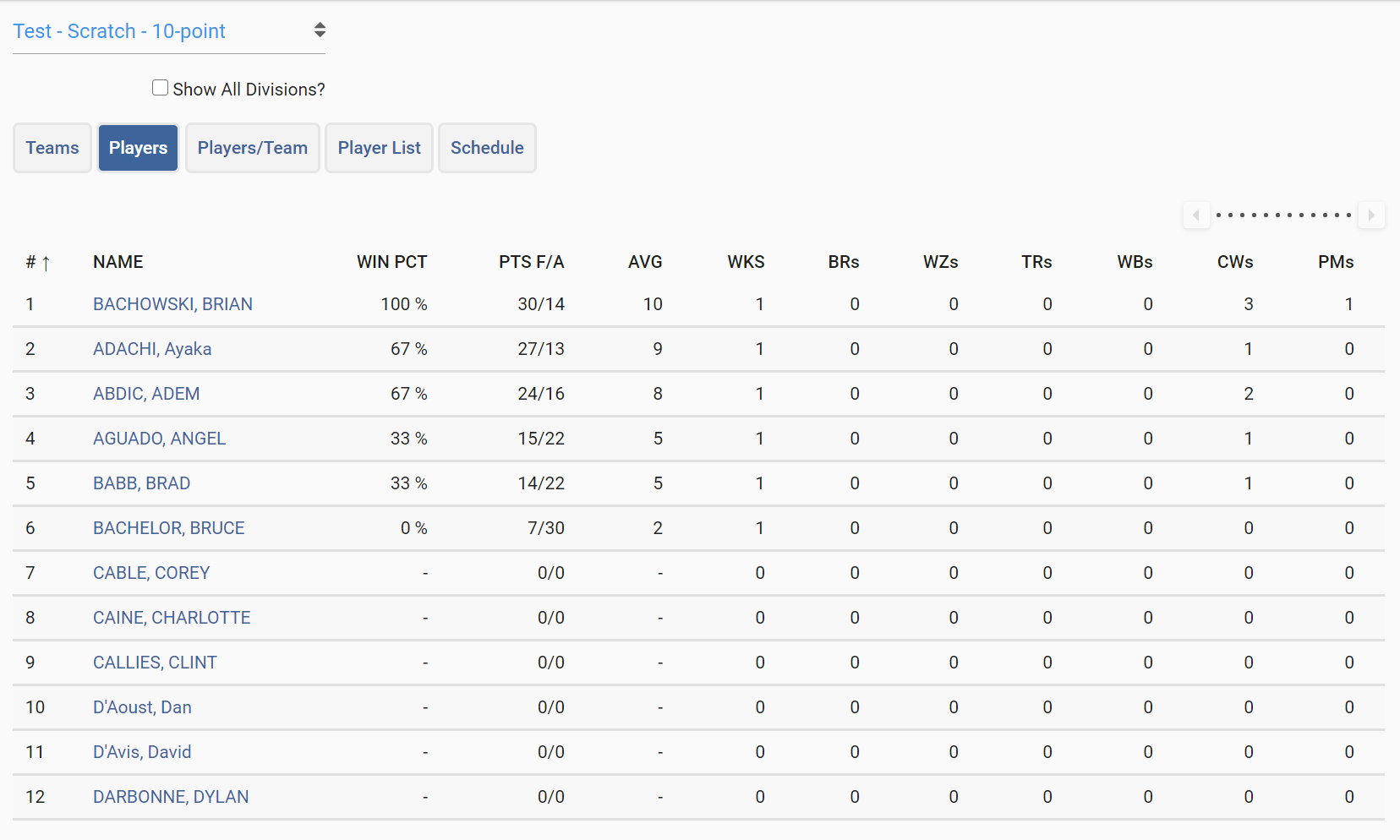Sort the table by AVG column header
Image resolution: width=1400 pixels, height=840 pixels.
click(x=645, y=262)
